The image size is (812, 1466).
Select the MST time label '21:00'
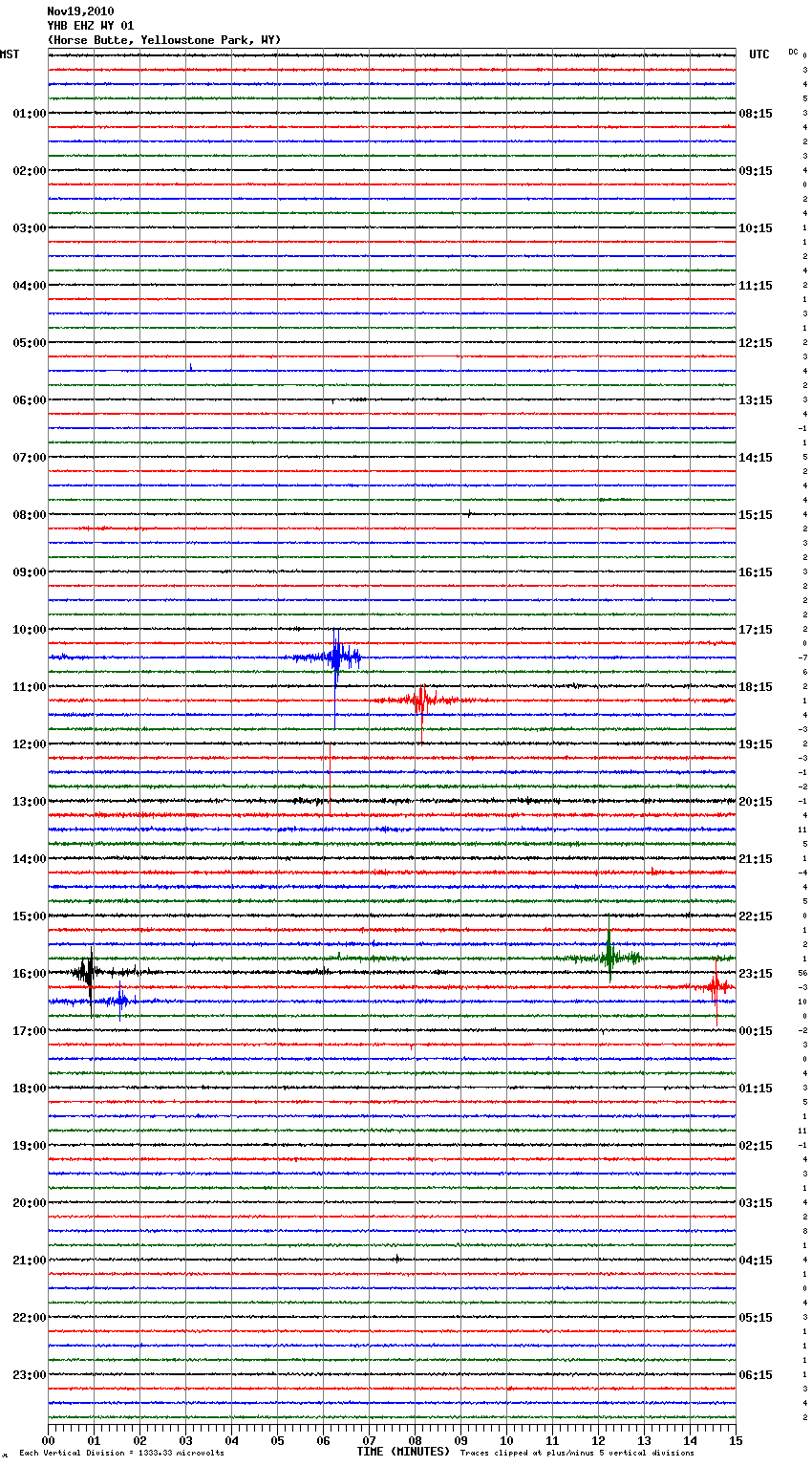(30, 1261)
